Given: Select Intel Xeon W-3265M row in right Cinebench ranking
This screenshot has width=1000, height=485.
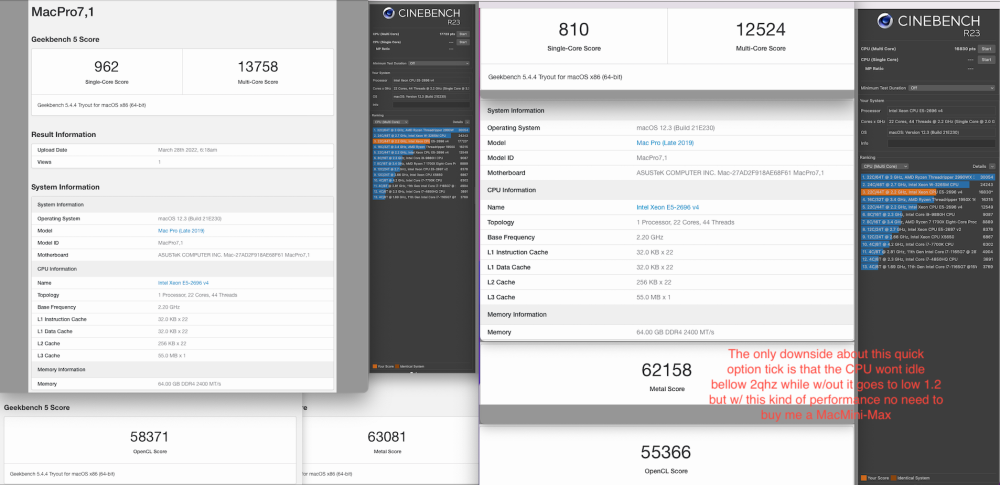Looking at the screenshot, I should point(928,184).
